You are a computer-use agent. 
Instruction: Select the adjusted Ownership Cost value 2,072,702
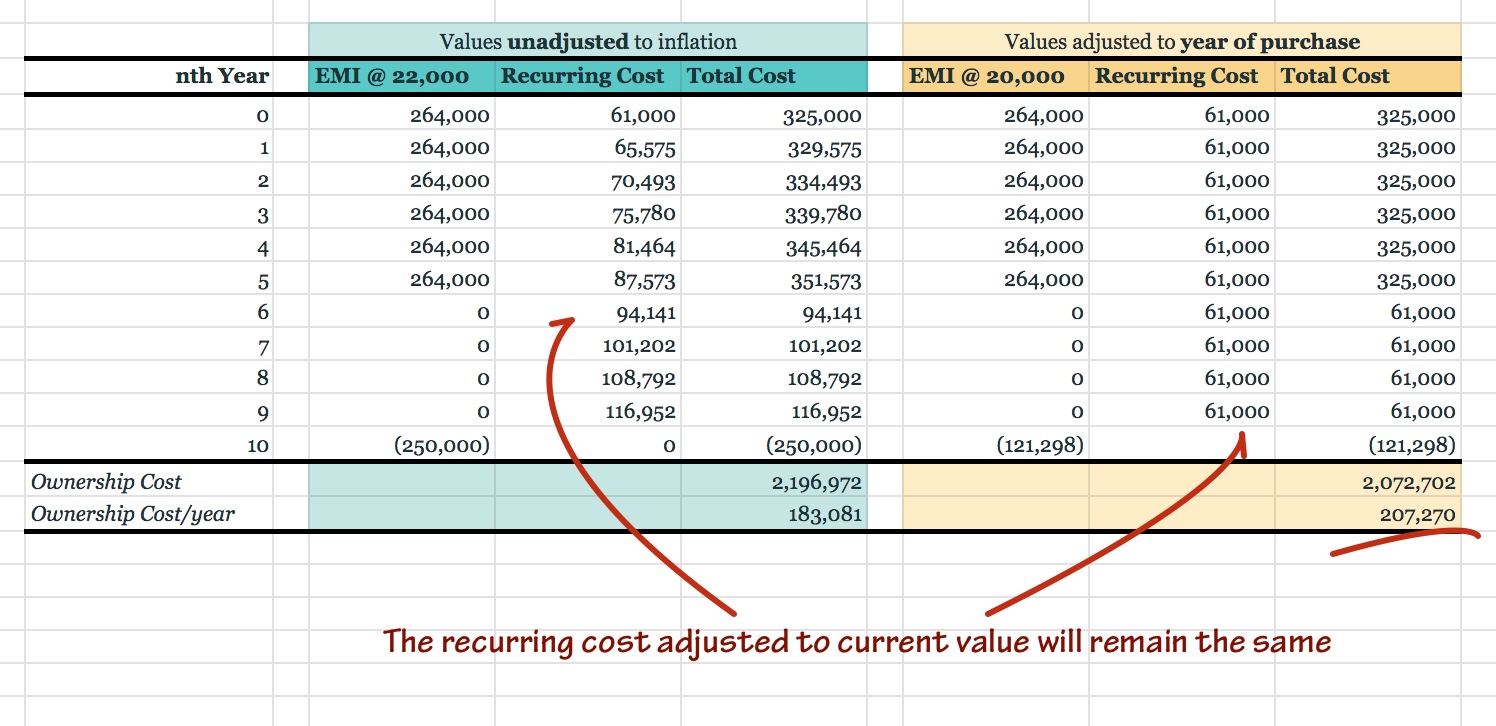(x=1413, y=482)
